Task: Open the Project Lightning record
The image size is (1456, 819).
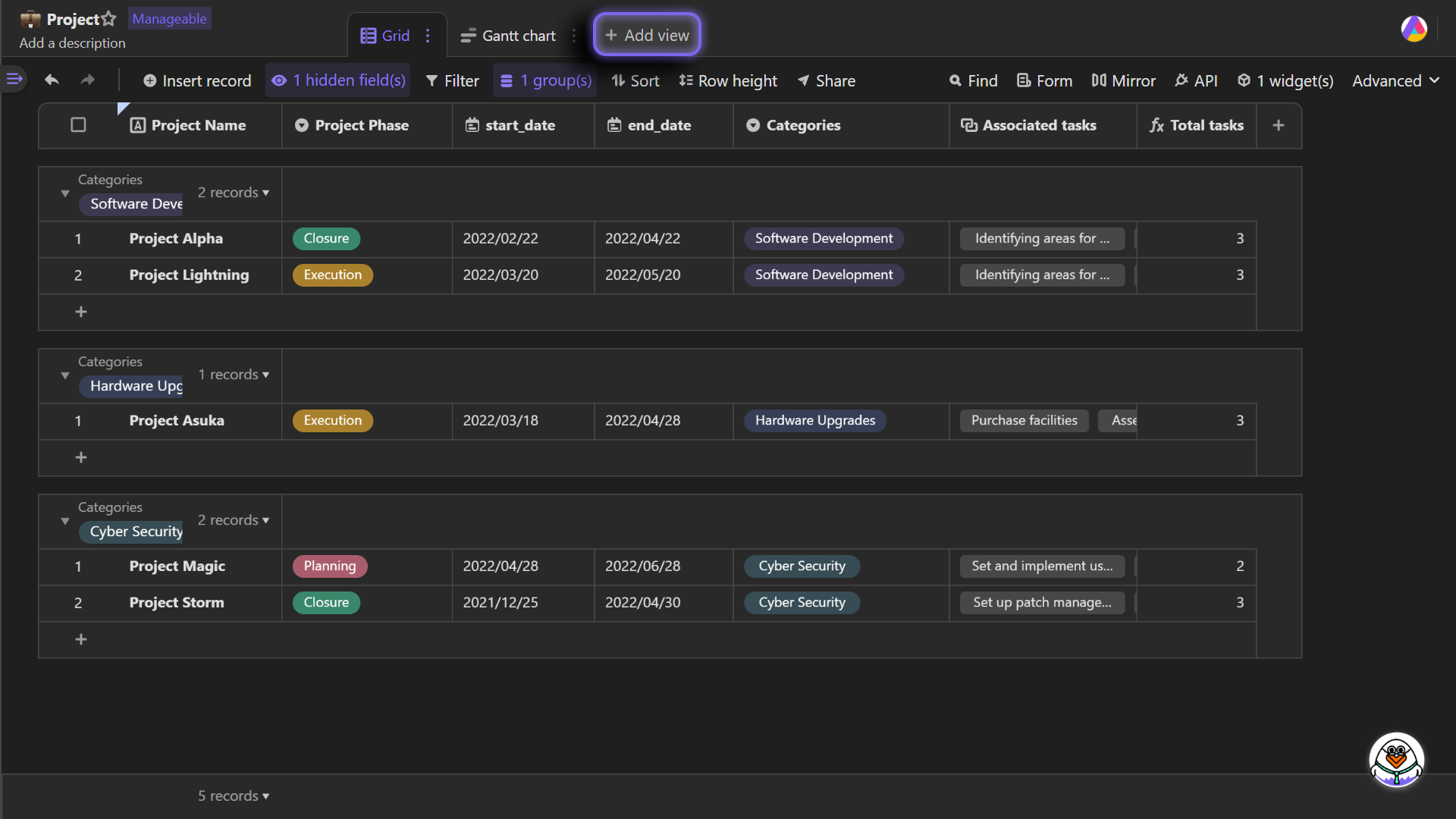Action: tap(189, 275)
